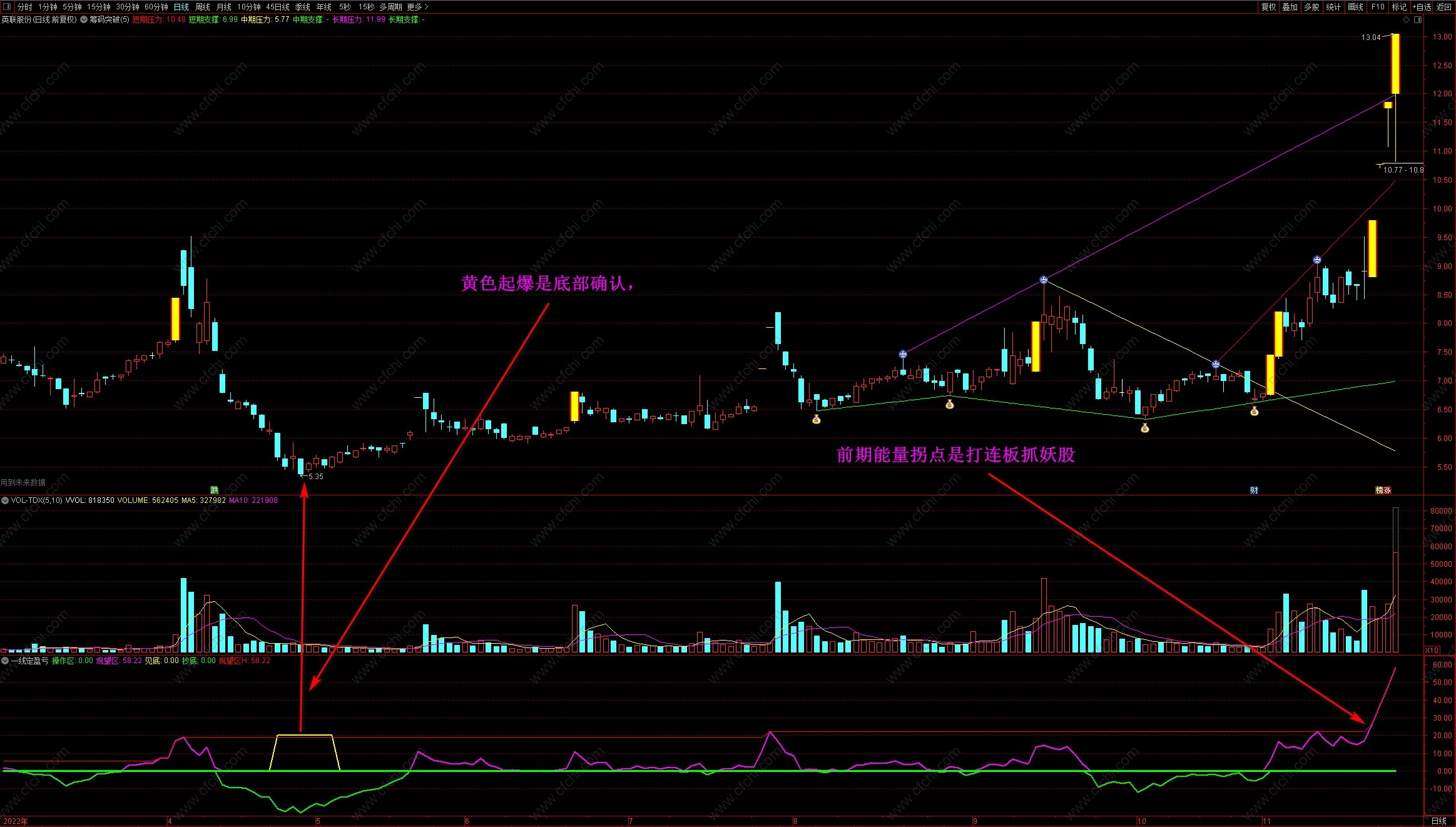Open the VOL-TDX indicator dropdown
This screenshot has width=1456, height=827.
tap(5, 500)
